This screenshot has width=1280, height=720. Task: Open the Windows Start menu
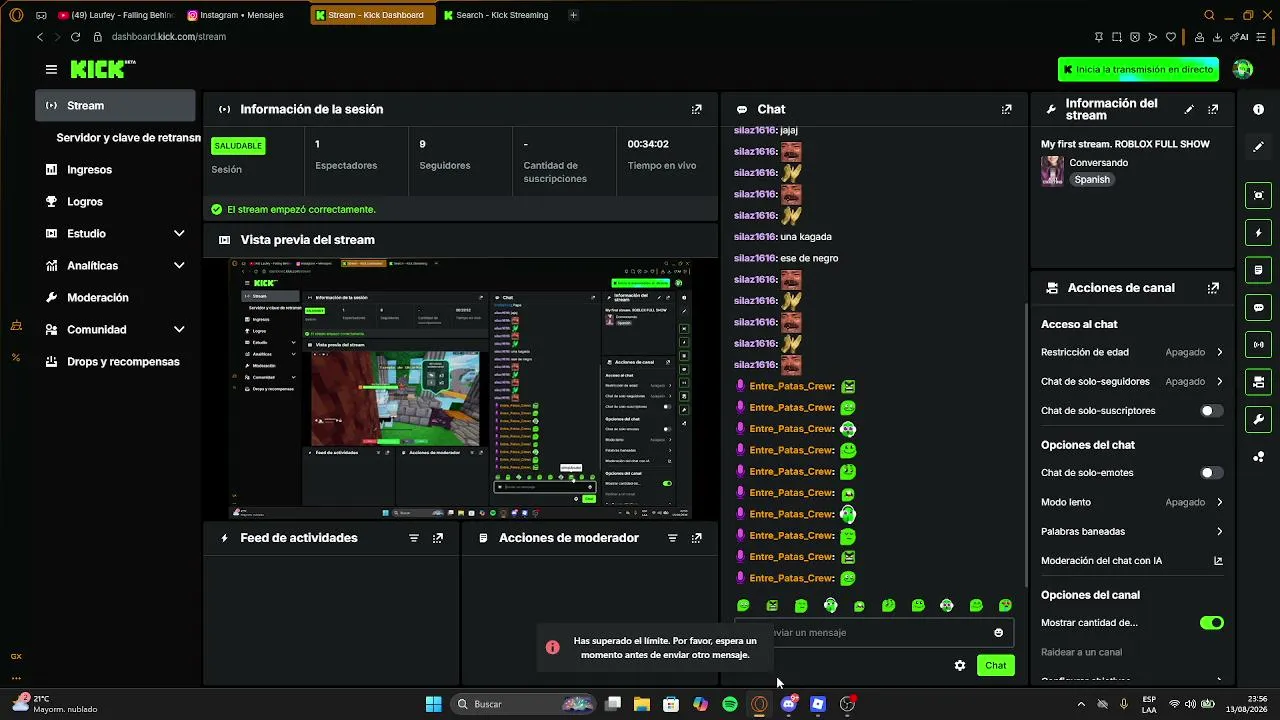(433, 704)
